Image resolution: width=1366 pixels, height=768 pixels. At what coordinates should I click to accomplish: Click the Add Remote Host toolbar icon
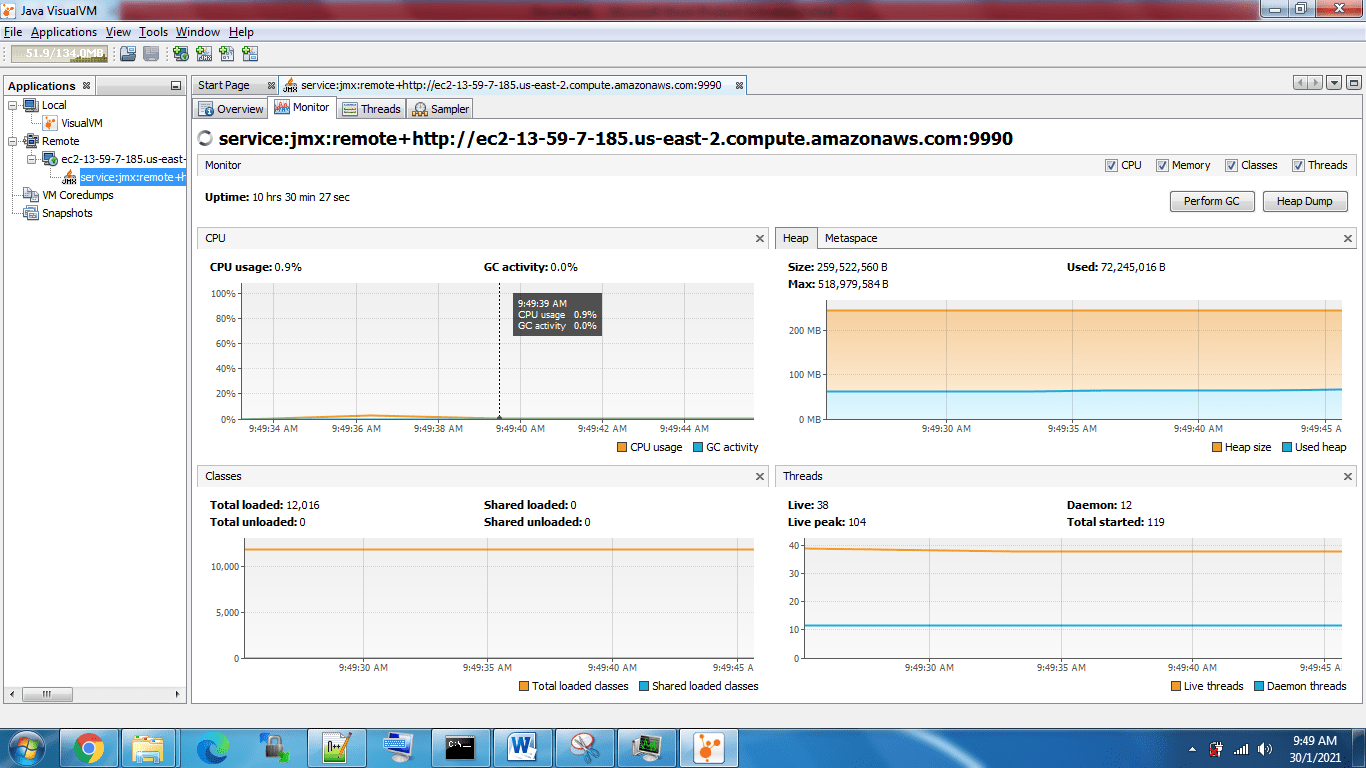pyautogui.click(x=182, y=54)
